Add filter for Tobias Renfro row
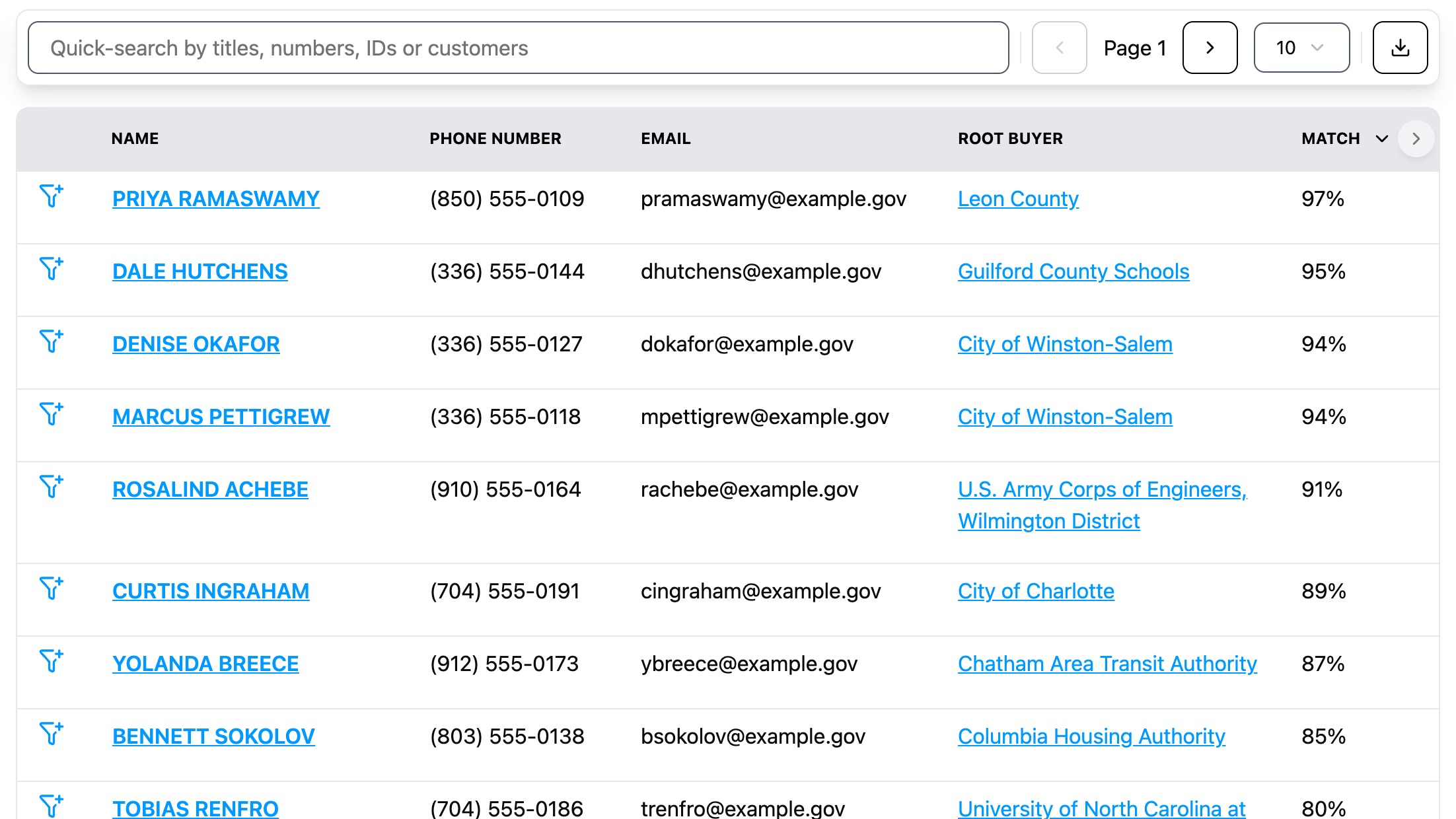This screenshot has width=1456, height=819. click(52, 806)
